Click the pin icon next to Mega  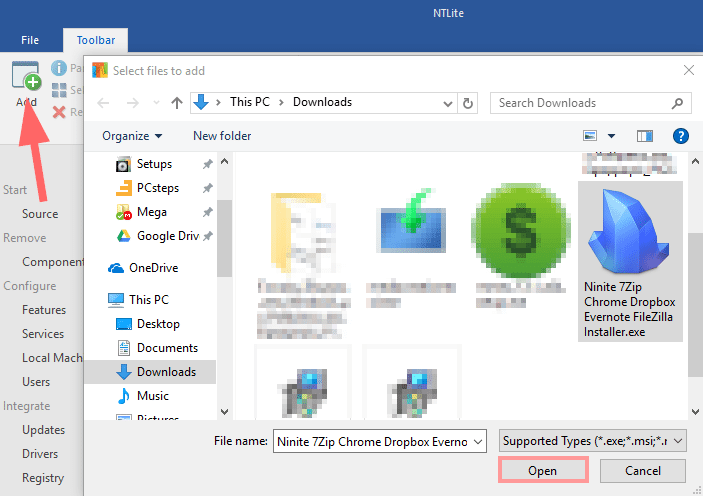pyautogui.click(x=207, y=212)
